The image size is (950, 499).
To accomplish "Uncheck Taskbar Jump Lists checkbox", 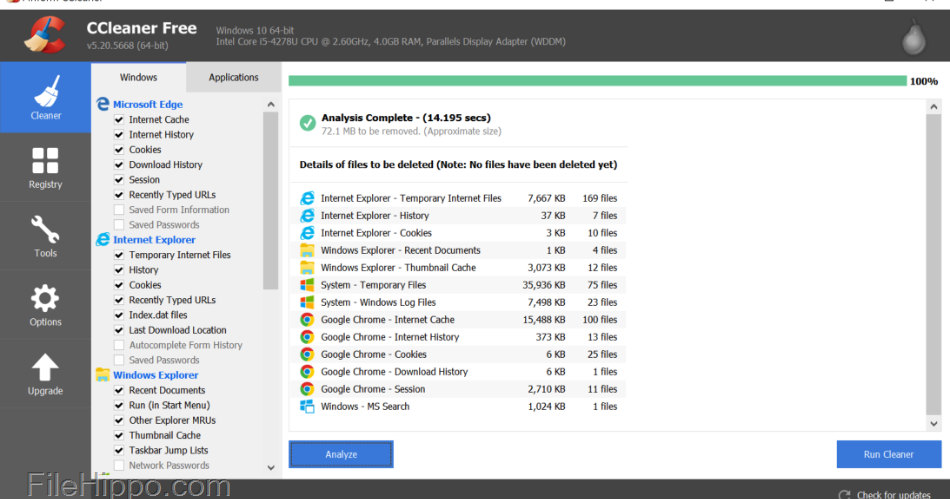I will point(119,451).
